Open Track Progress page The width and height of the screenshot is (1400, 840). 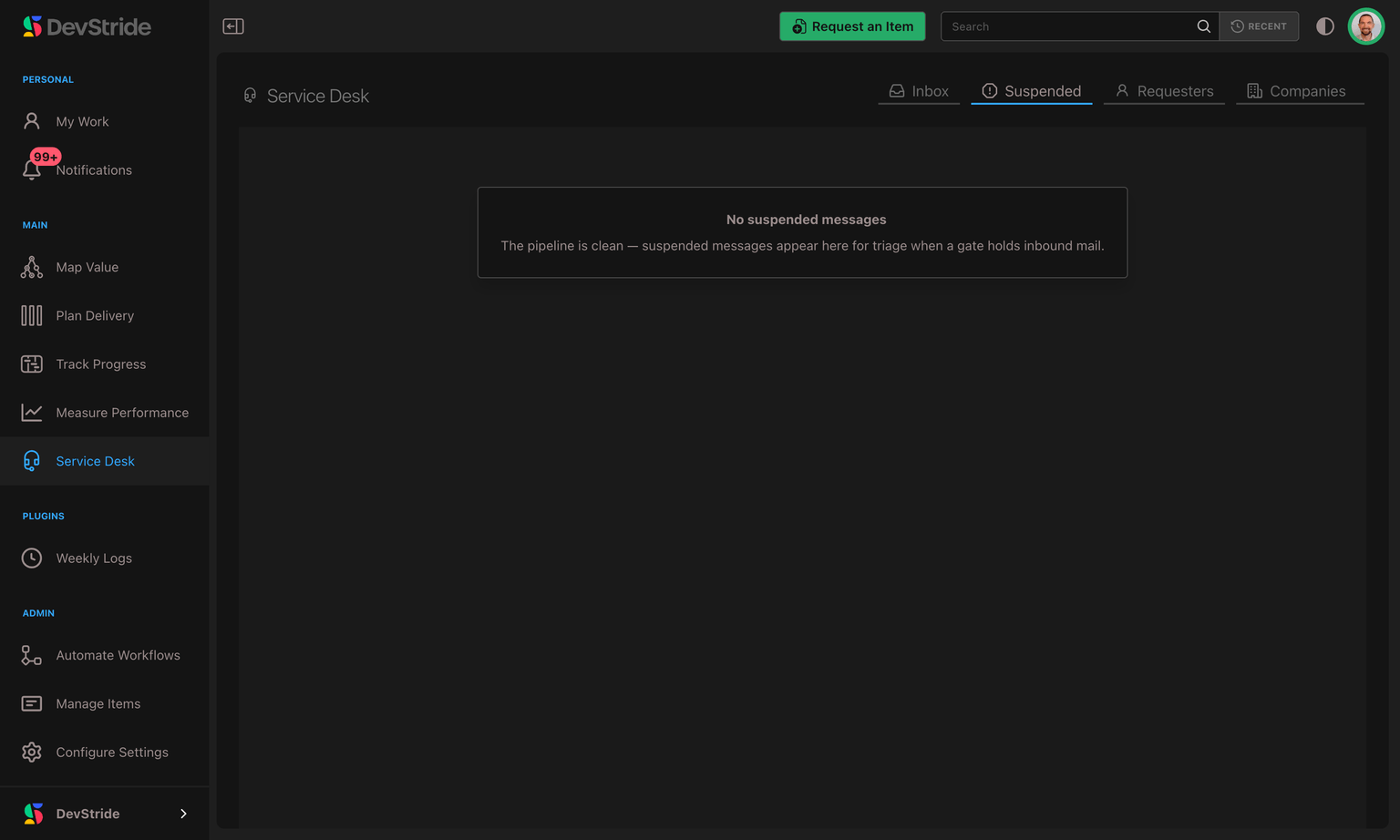point(105,364)
